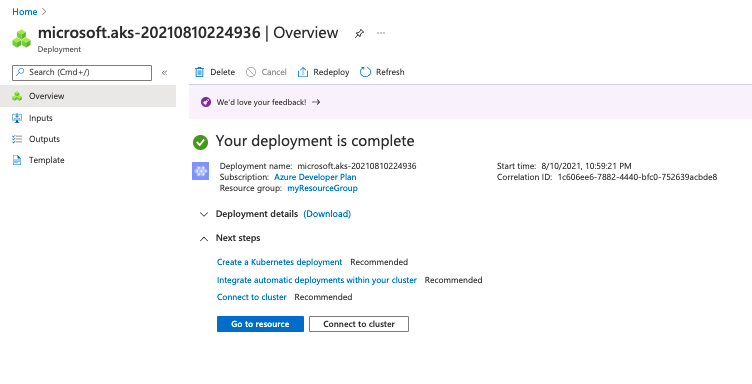This screenshot has height=384, width=752.
Task: Open the more options ellipsis menu
Action: click(381, 33)
